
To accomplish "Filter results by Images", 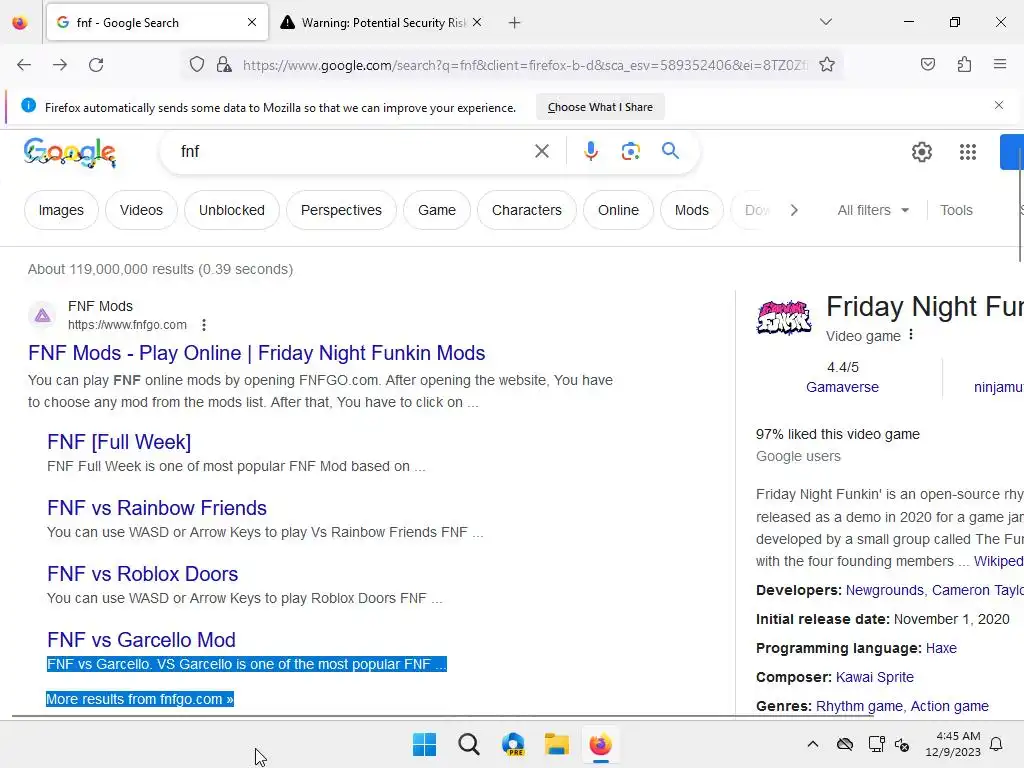I will (61, 210).
